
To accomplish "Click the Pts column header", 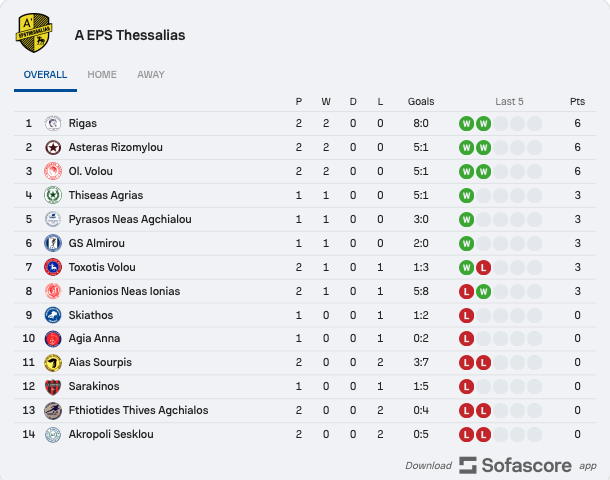I will (577, 102).
